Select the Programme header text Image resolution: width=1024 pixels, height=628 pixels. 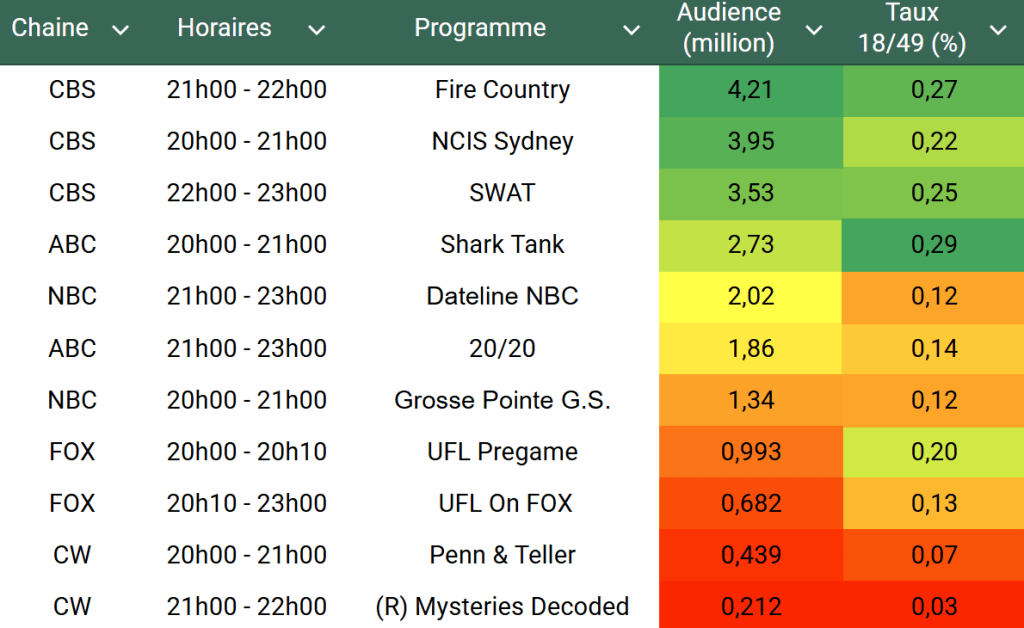[480, 28]
